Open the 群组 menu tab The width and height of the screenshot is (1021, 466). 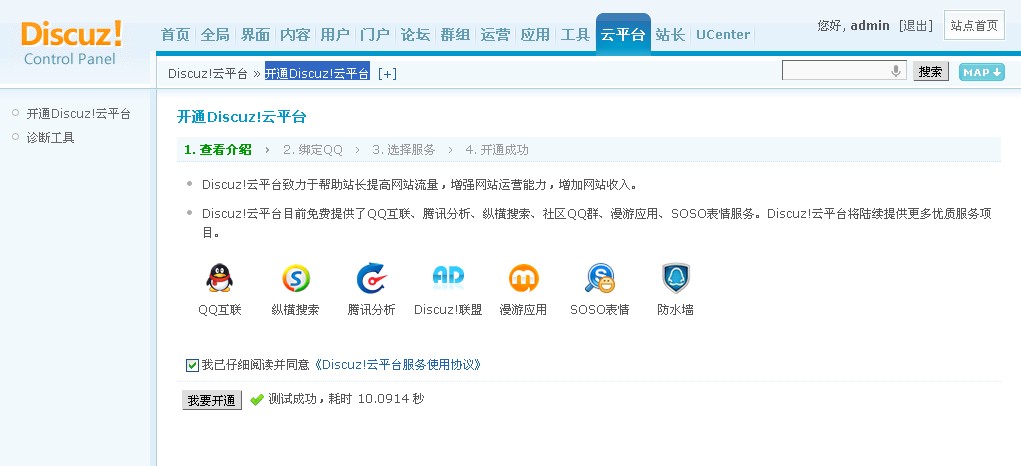(x=455, y=34)
